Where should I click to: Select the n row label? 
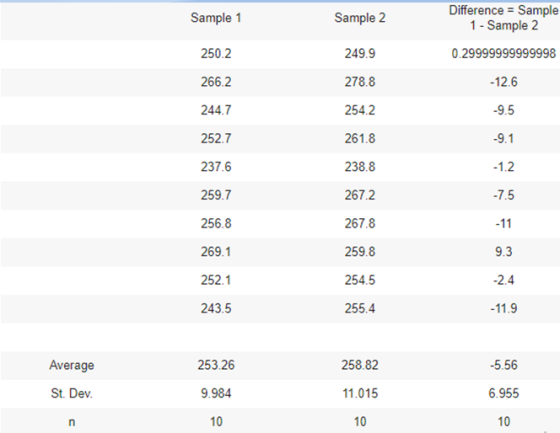pyautogui.click(x=71, y=422)
